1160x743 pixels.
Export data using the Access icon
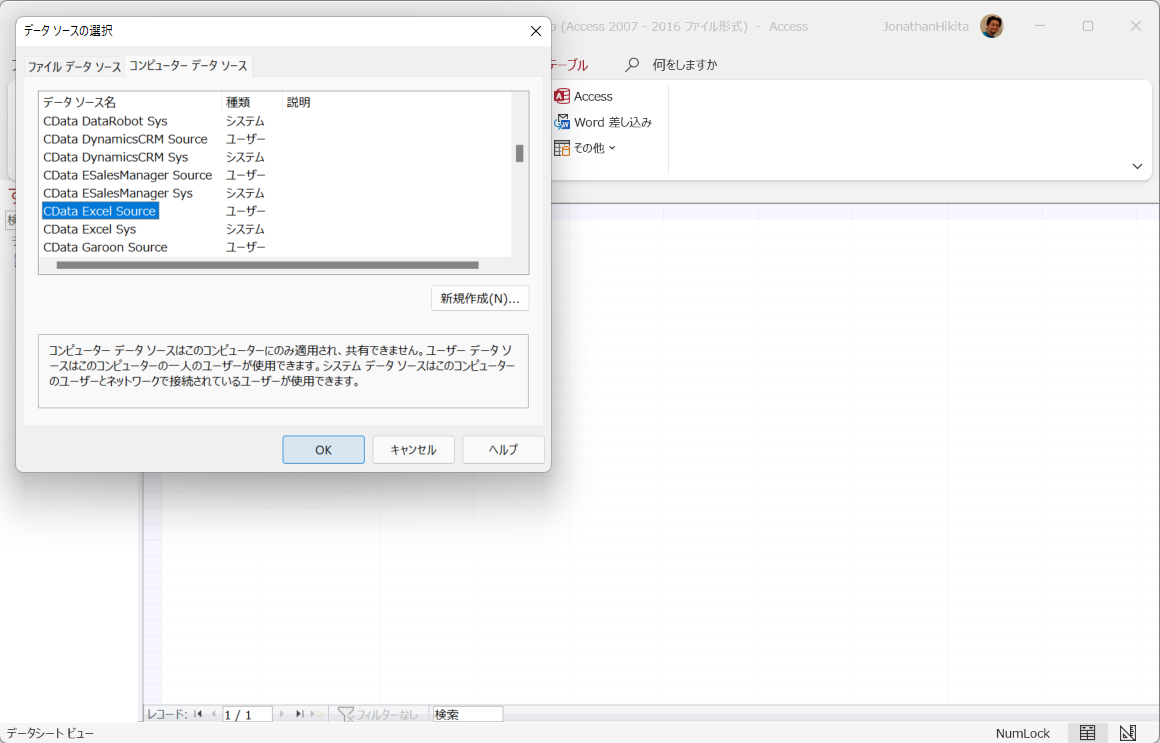pyautogui.click(x=560, y=95)
